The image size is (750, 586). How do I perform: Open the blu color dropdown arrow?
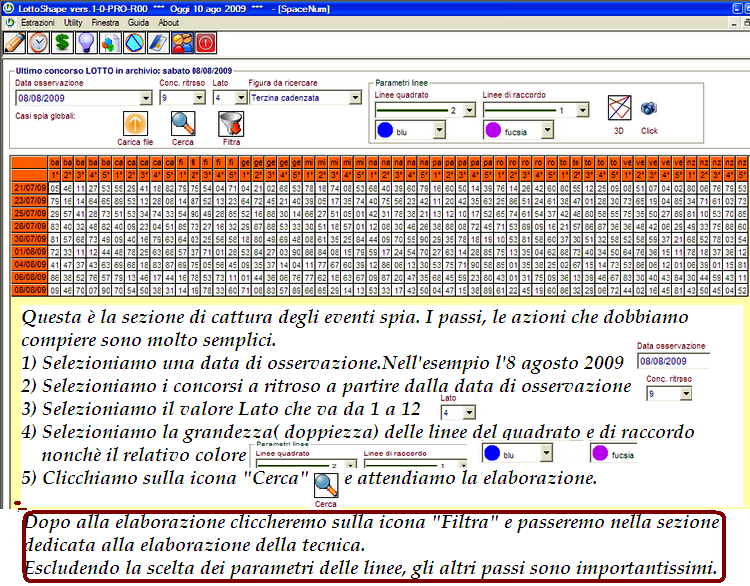point(439,130)
